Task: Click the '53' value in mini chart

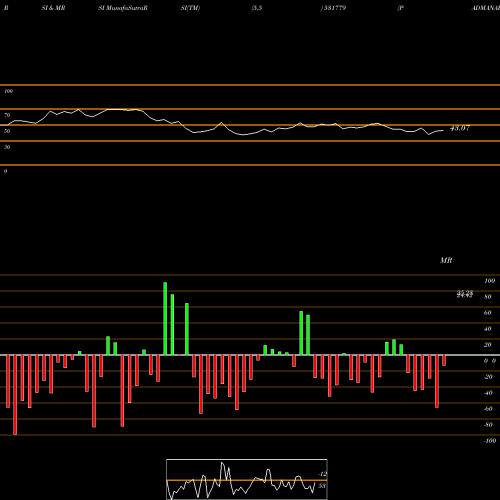Action: coord(322,486)
